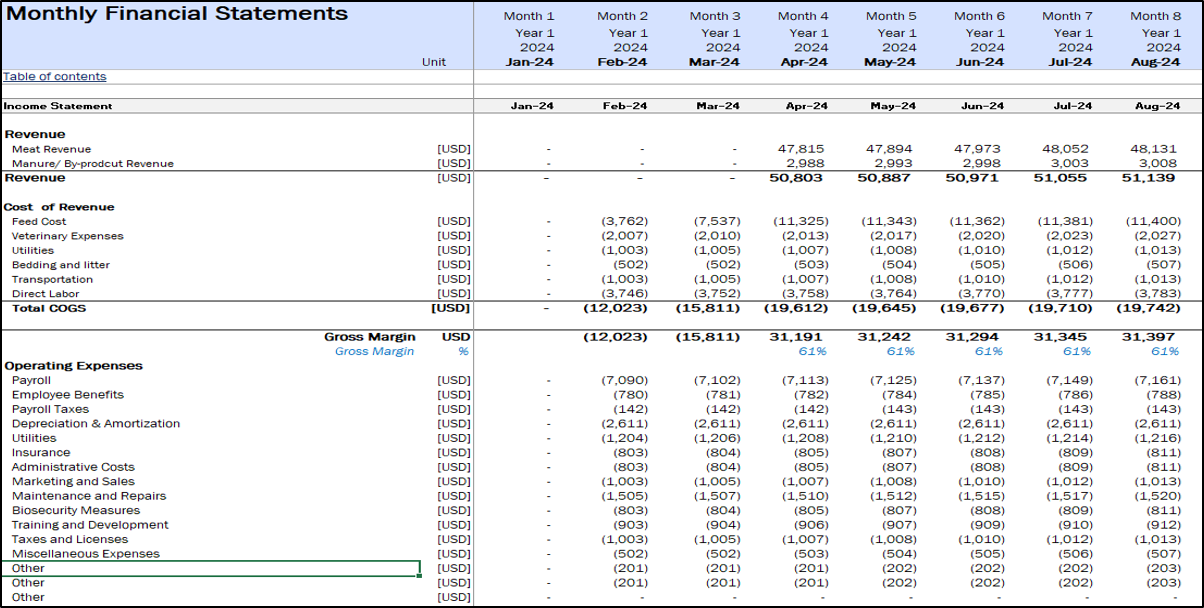Viewport: 1204px width, 608px height.
Task: Select the Training and Development label
Action: point(90,525)
